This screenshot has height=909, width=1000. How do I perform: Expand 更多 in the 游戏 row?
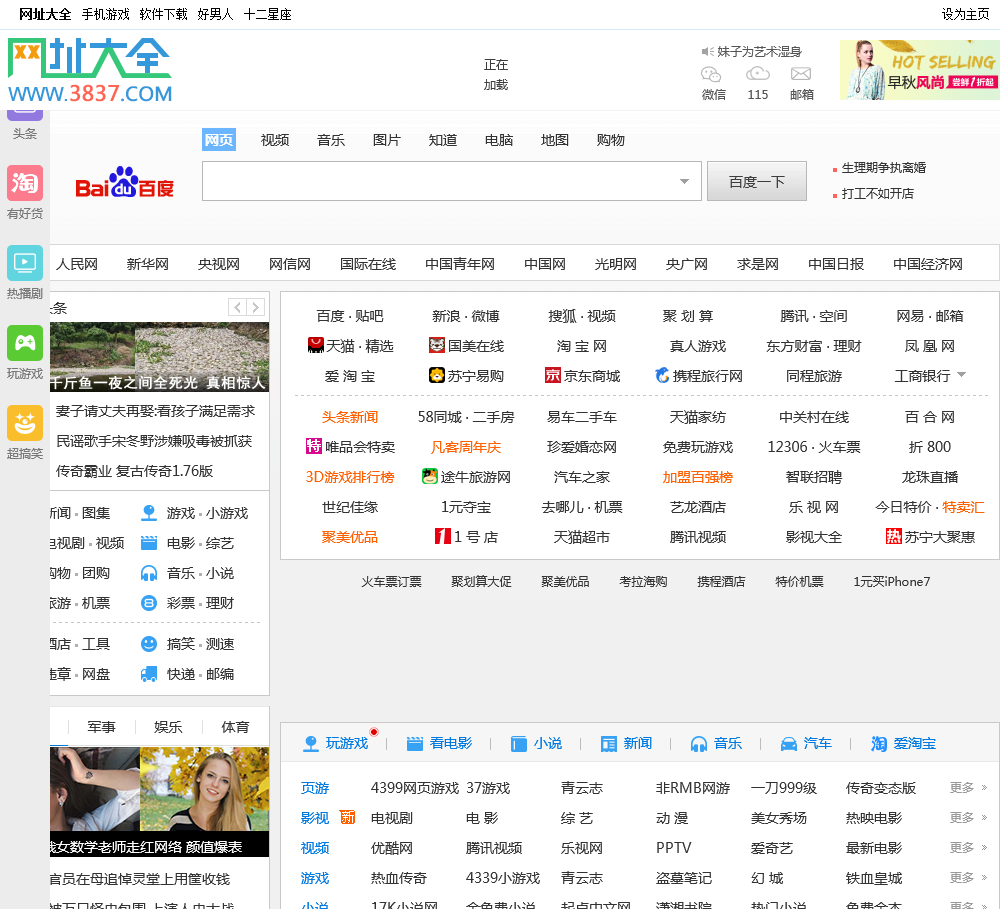coord(968,878)
